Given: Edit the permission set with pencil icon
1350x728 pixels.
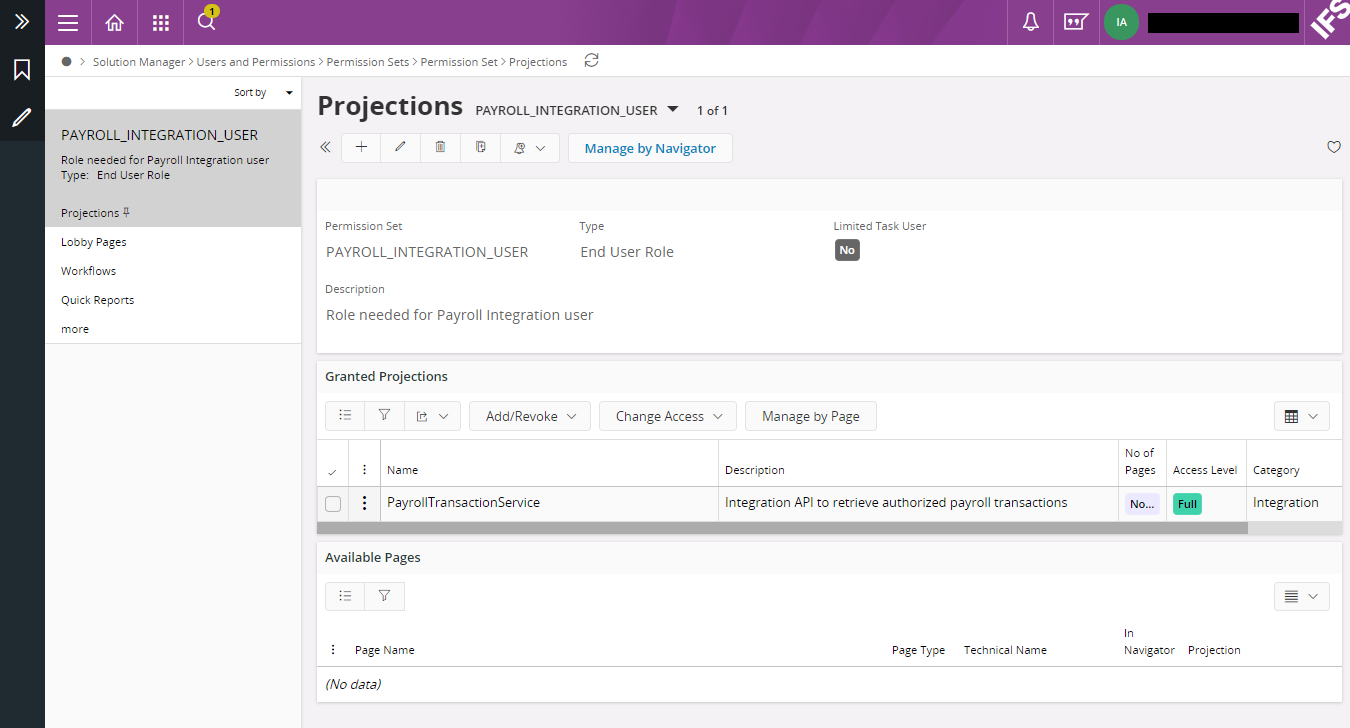Looking at the screenshot, I should pyautogui.click(x=401, y=148).
